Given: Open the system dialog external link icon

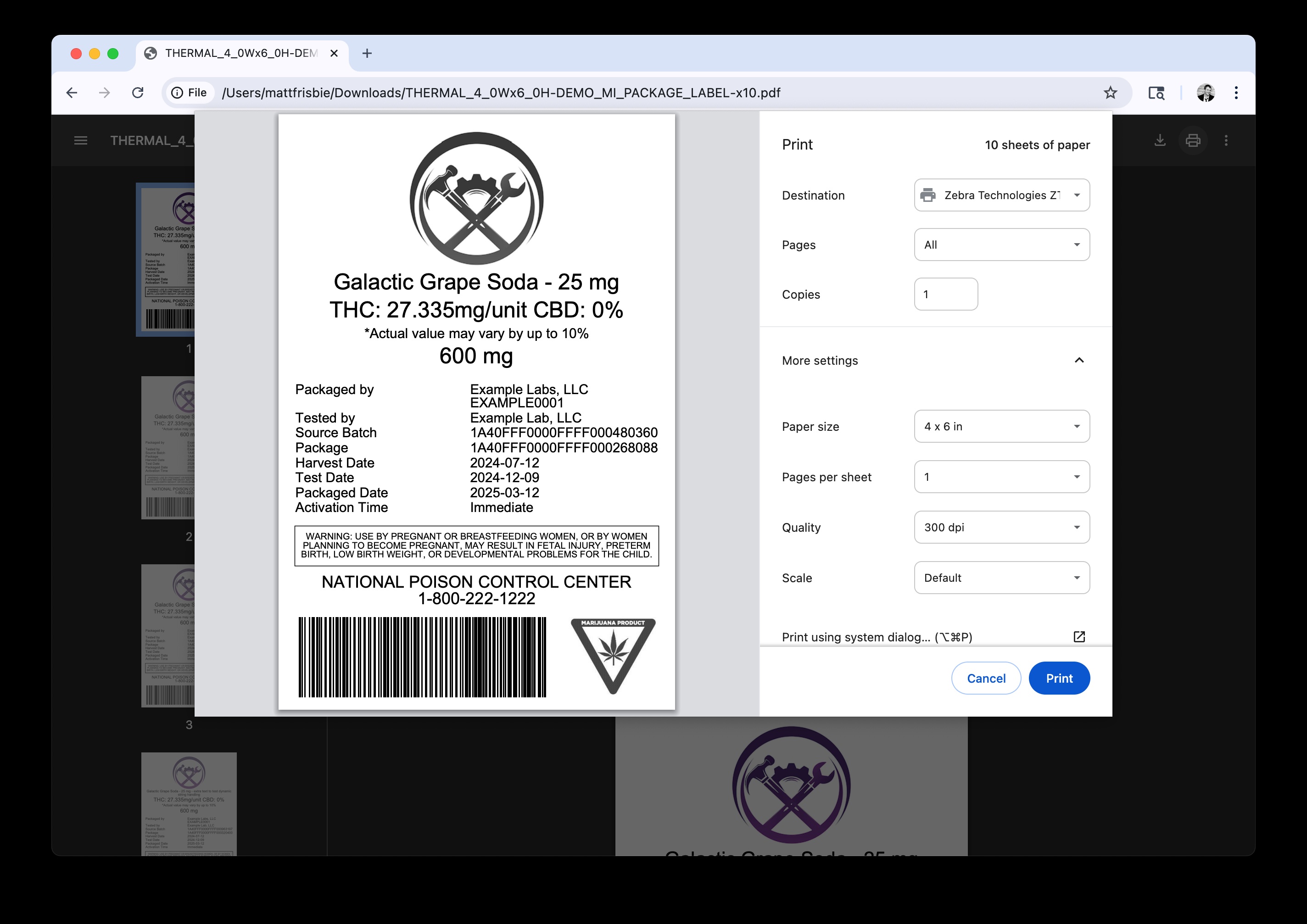Looking at the screenshot, I should coord(1079,637).
